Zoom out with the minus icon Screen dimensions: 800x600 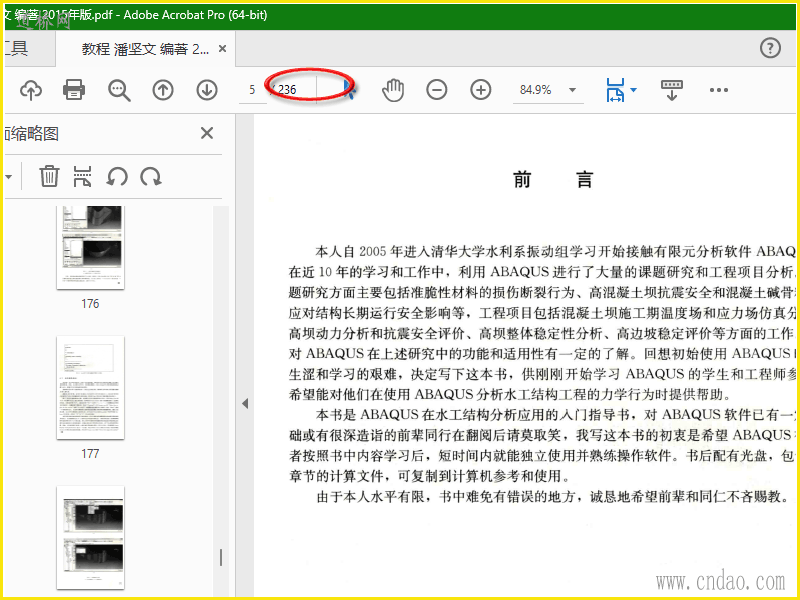437,90
